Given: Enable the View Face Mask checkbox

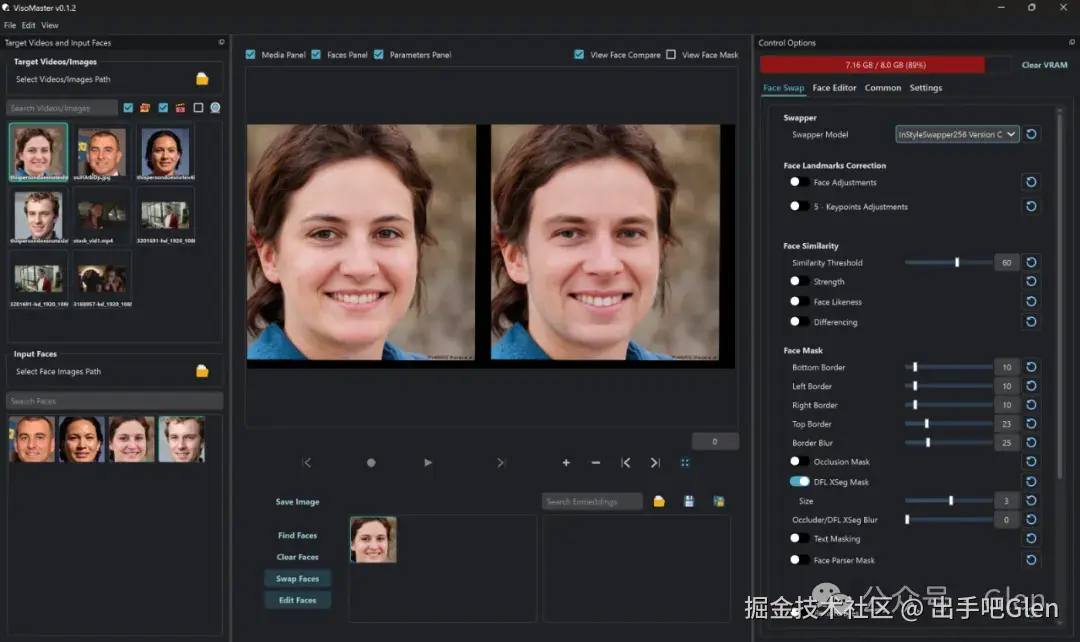Looking at the screenshot, I should (x=671, y=54).
